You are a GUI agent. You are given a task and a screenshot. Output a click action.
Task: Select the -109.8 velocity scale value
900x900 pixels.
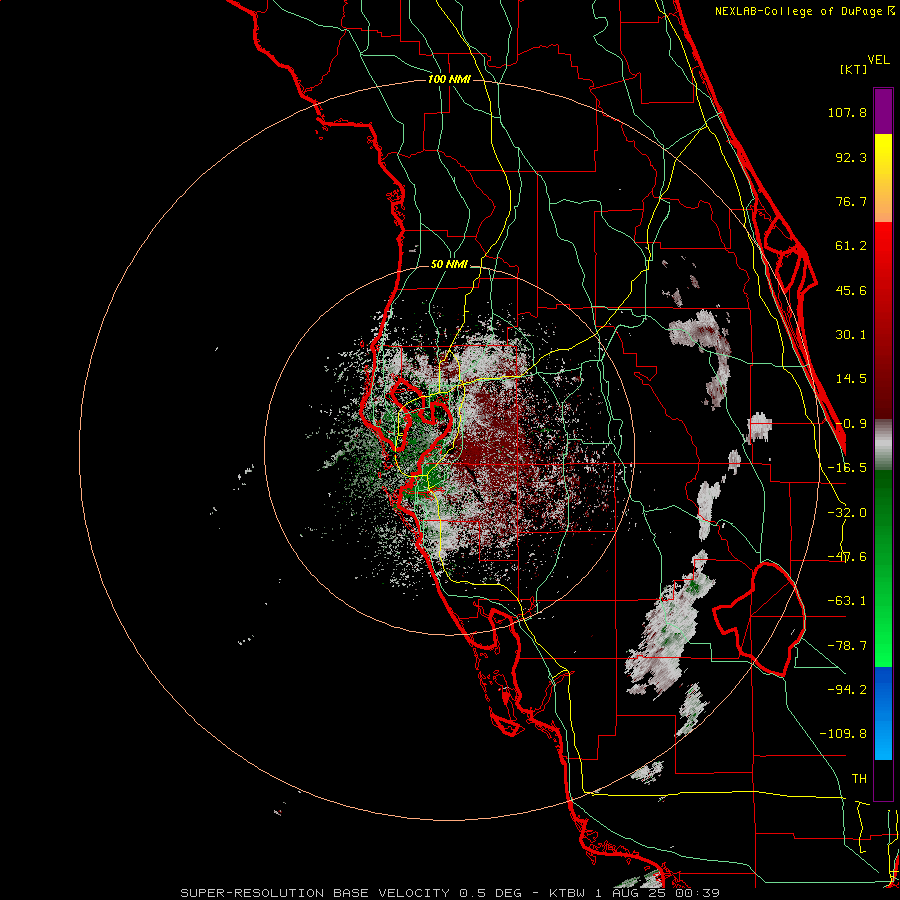pyautogui.click(x=843, y=734)
